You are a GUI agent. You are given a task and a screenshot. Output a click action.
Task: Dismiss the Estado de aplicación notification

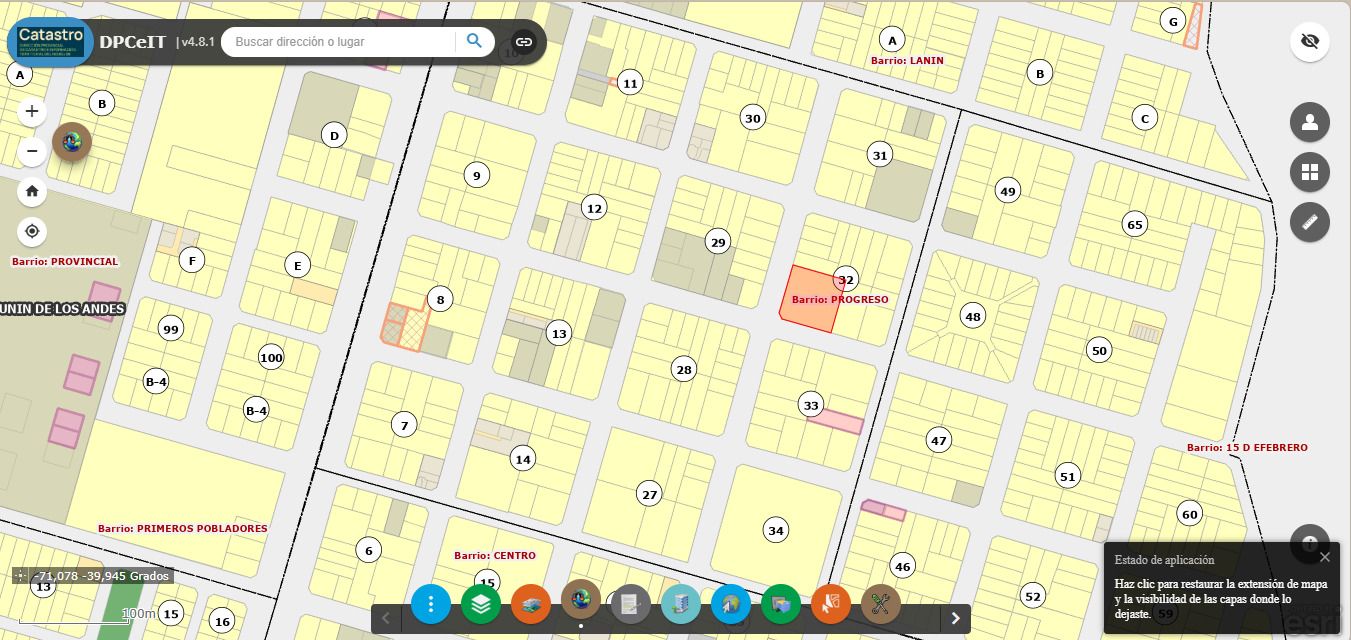[1325, 557]
